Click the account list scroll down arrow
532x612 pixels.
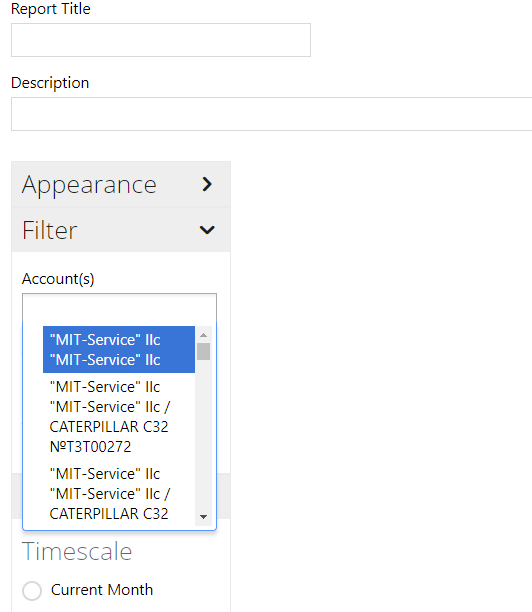203,517
